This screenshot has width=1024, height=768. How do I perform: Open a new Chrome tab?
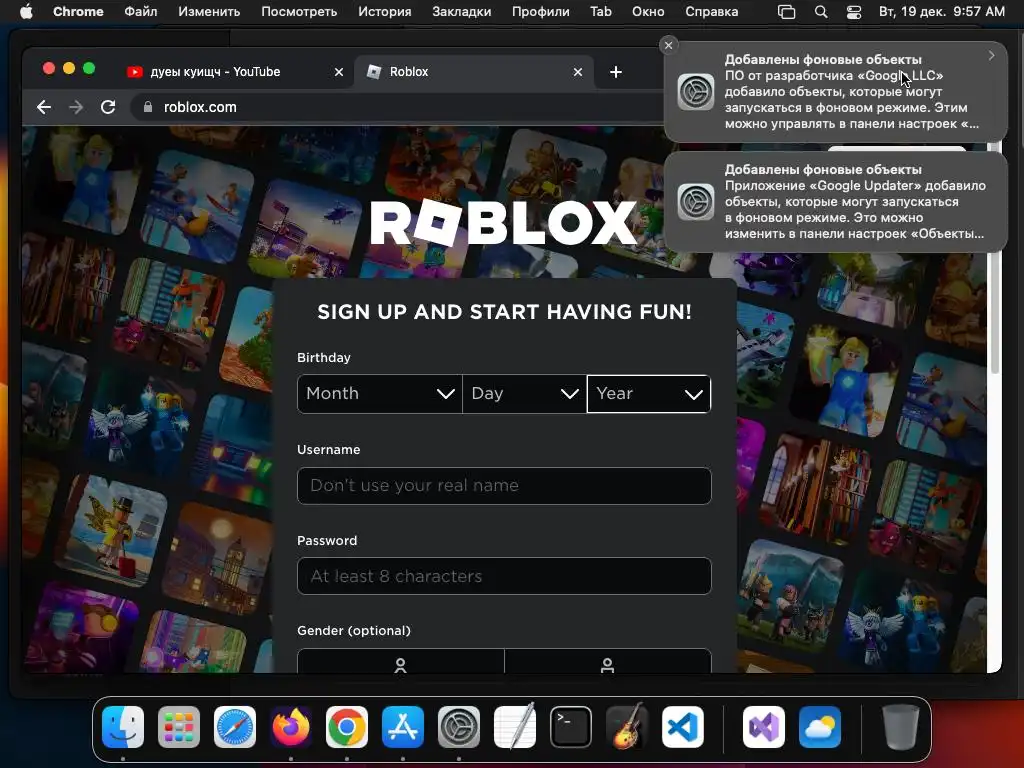[615, 72]
